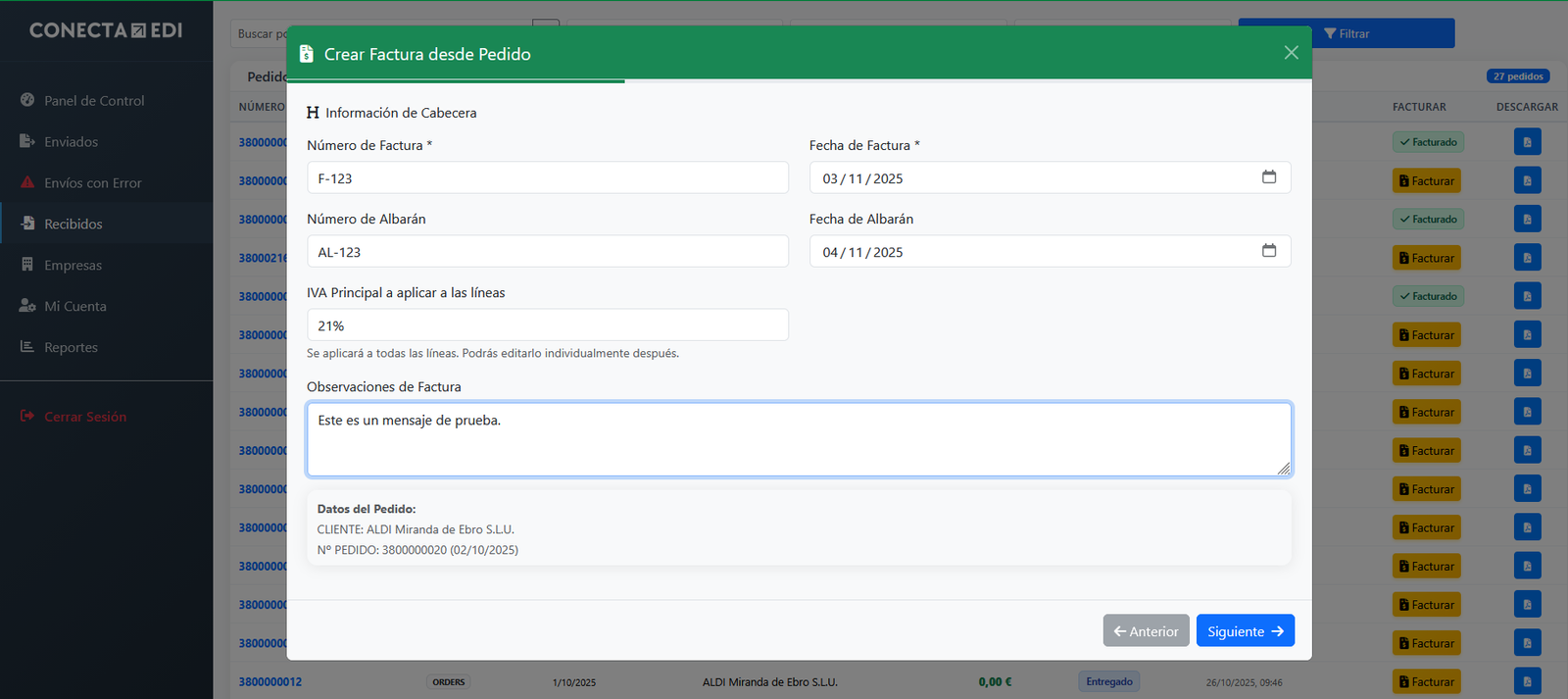Grab the textarea resize handle
Viewport: 1568px width, 699px height.
(x=1283, y=469)
